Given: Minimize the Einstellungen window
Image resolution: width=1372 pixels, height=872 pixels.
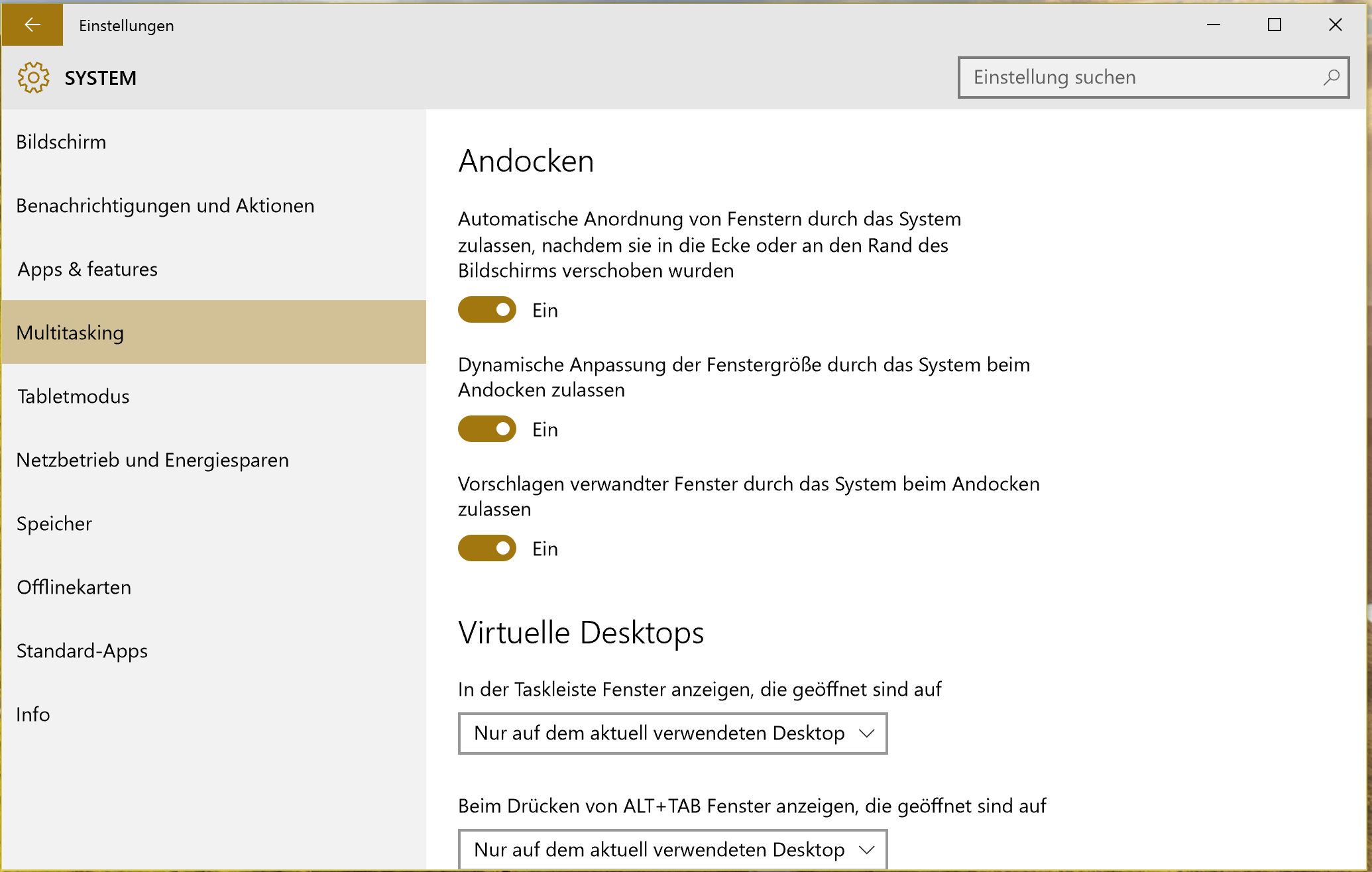Looking at the screenshot, I should click(1214, 25).
